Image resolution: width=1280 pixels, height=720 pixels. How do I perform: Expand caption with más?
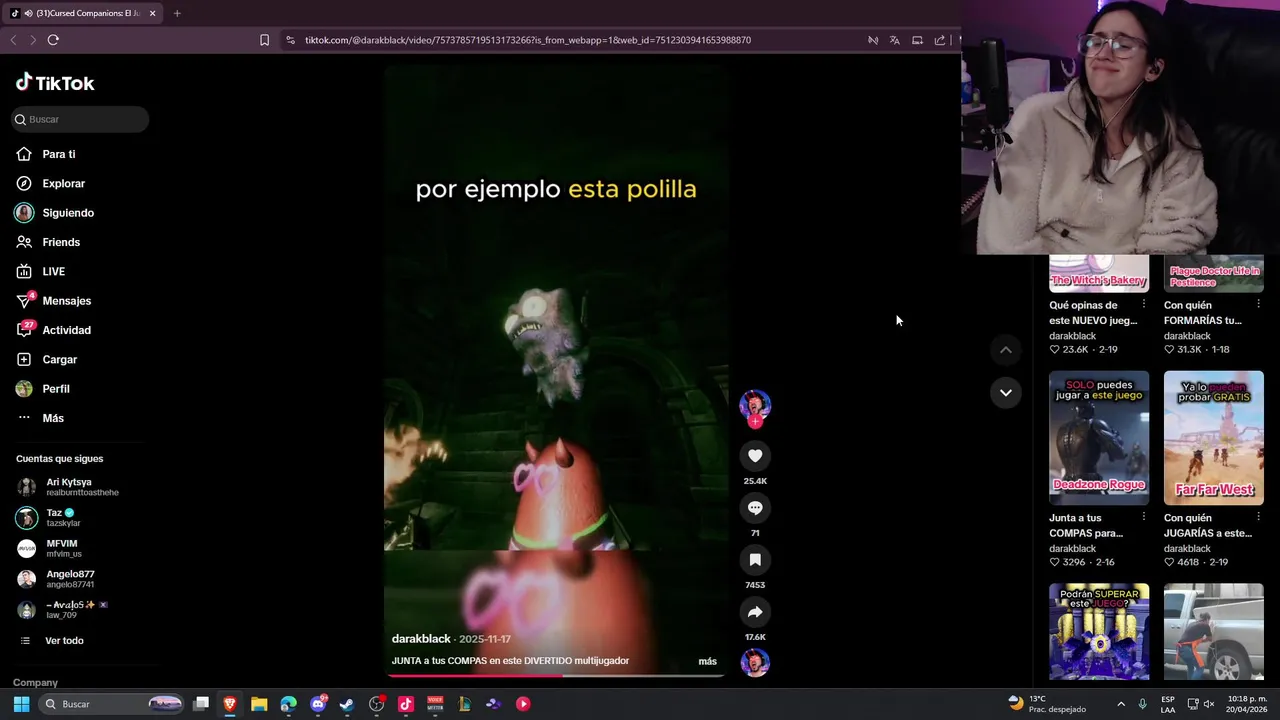pos(707,661)
